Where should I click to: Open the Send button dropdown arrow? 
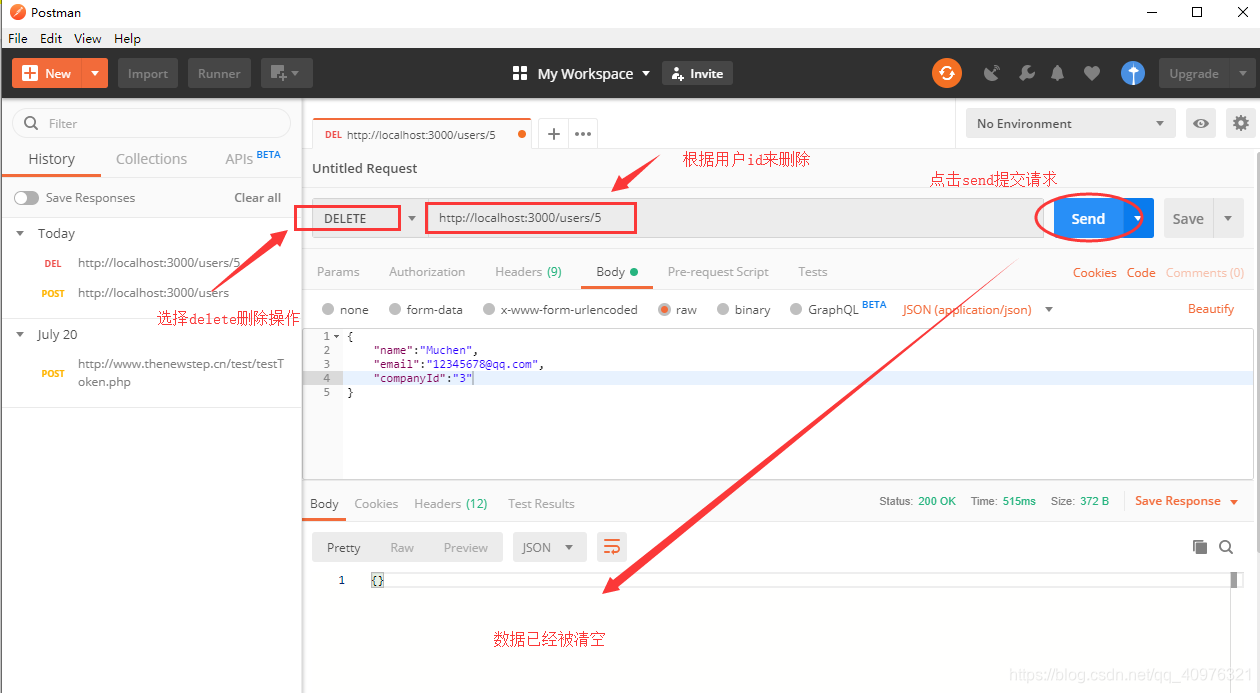coord(1138,219)
